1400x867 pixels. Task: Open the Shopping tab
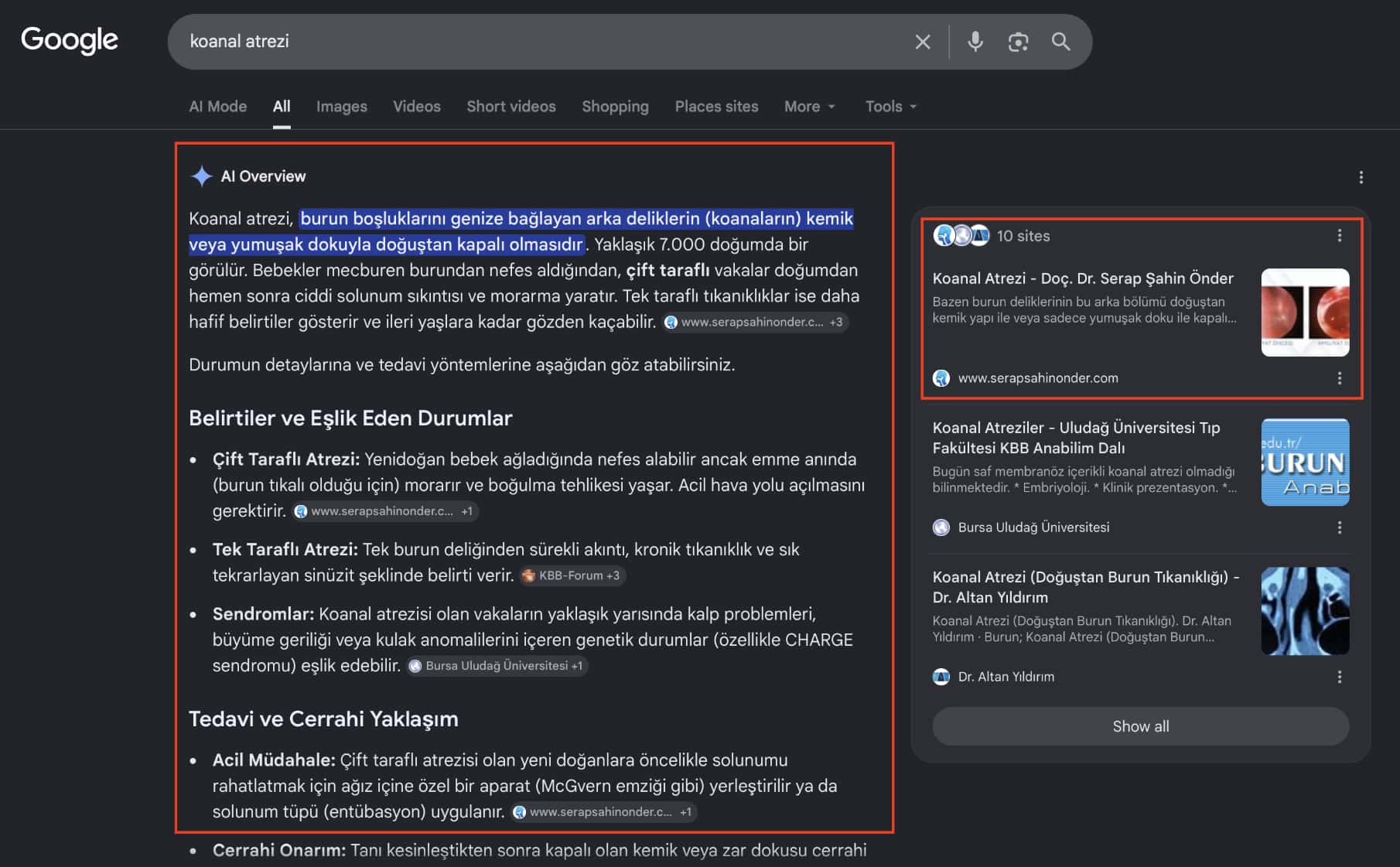pos(616,107)
